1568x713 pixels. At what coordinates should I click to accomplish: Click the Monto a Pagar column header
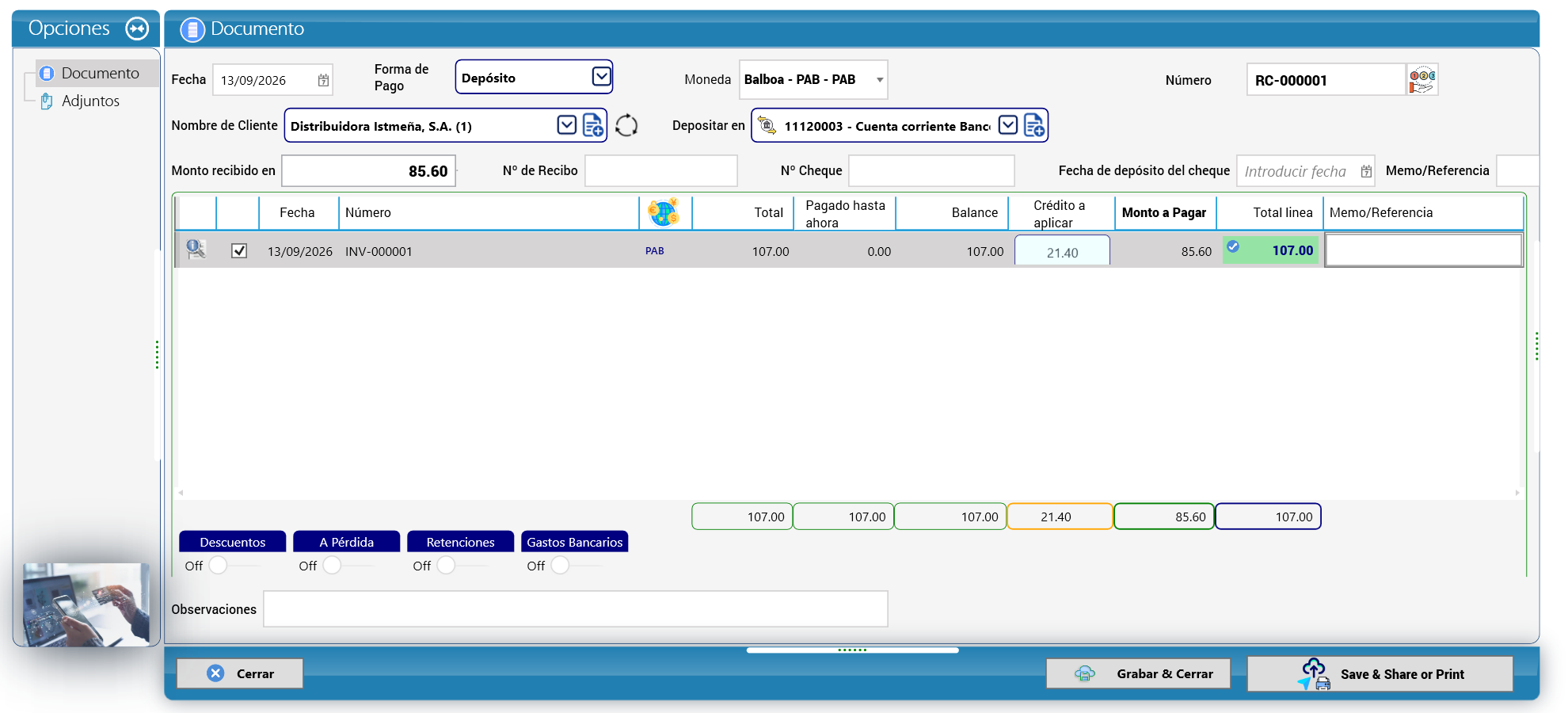[x=1164, y=212]
